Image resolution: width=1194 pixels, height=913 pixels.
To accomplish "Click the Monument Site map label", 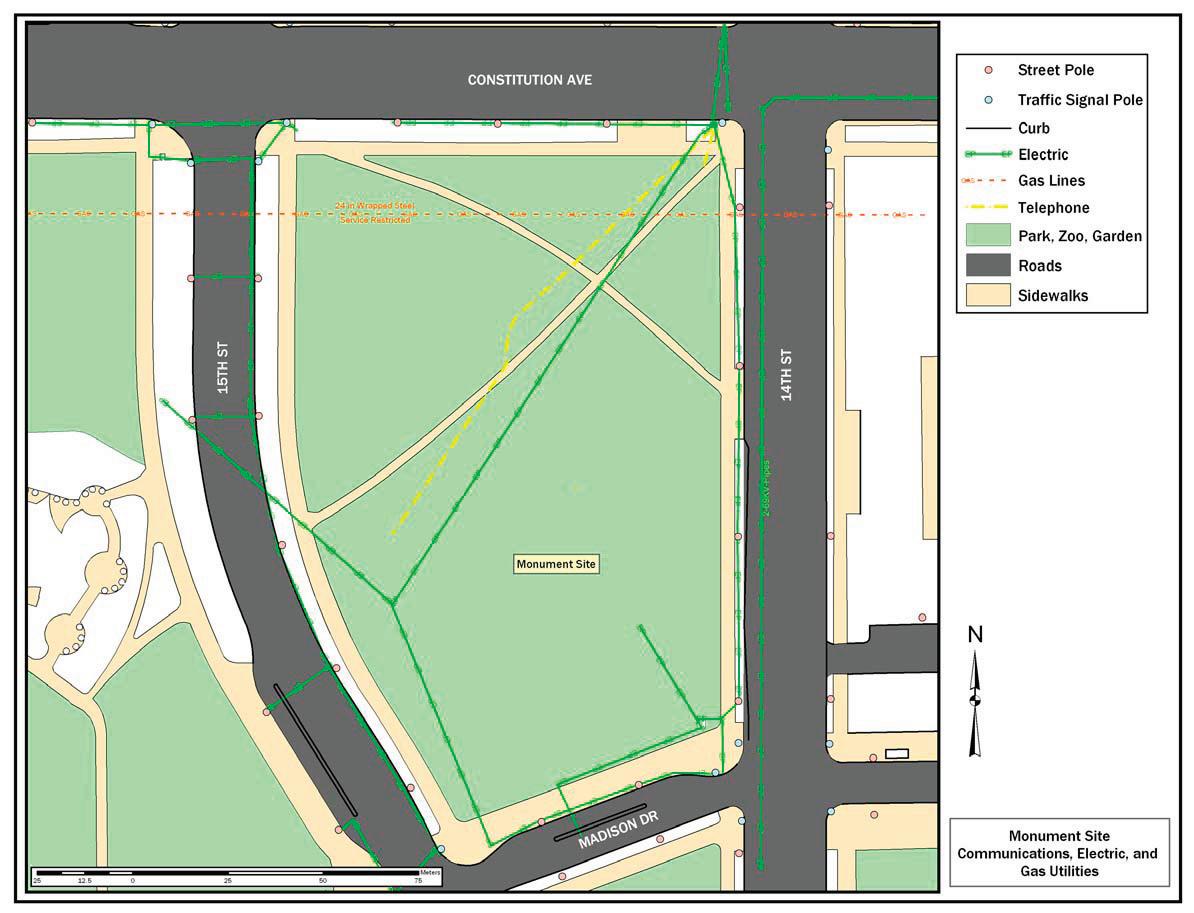I will click(x=556, y=564).
